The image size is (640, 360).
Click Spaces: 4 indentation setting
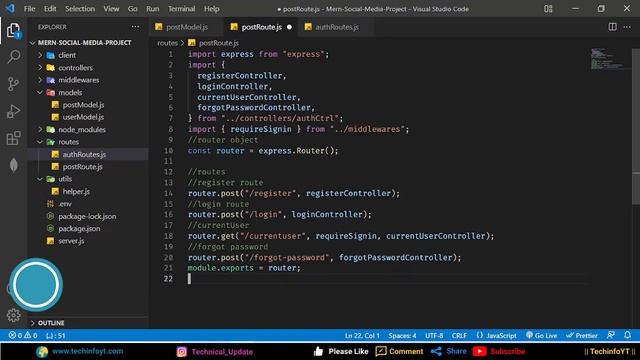pyautogui.click(x=402, y=336)
